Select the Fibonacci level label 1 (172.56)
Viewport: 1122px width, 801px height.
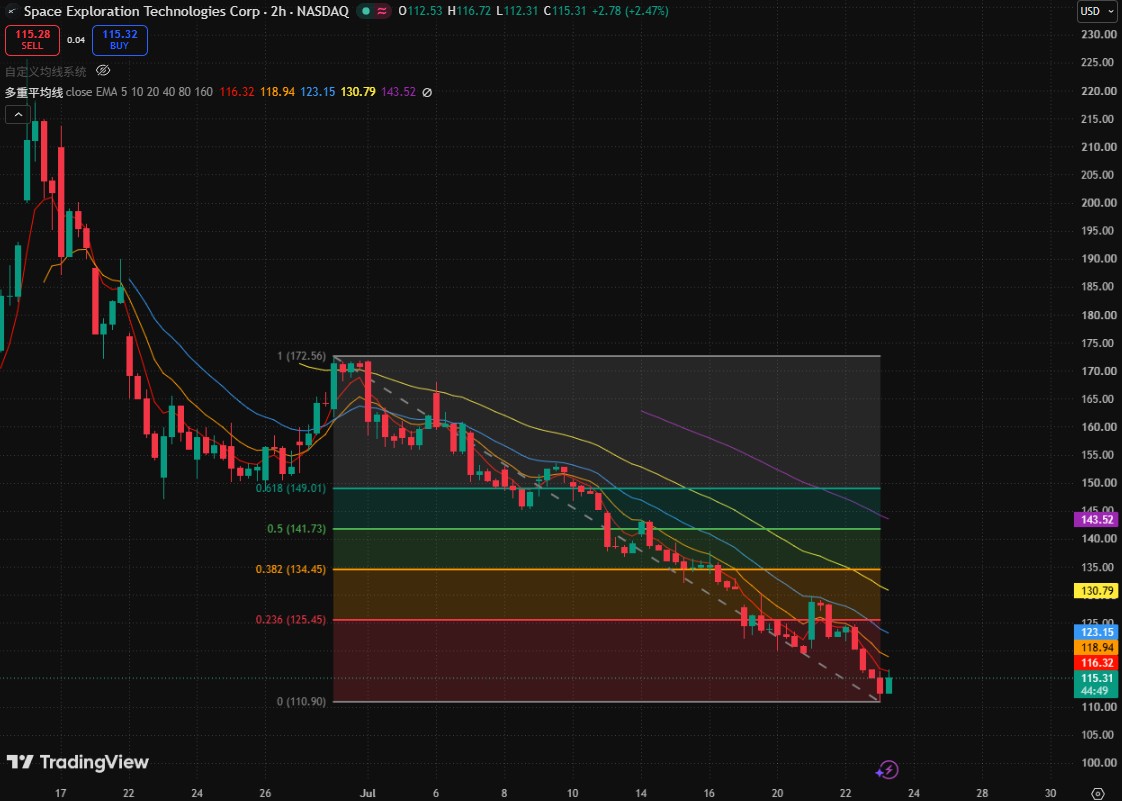(301, 356)
